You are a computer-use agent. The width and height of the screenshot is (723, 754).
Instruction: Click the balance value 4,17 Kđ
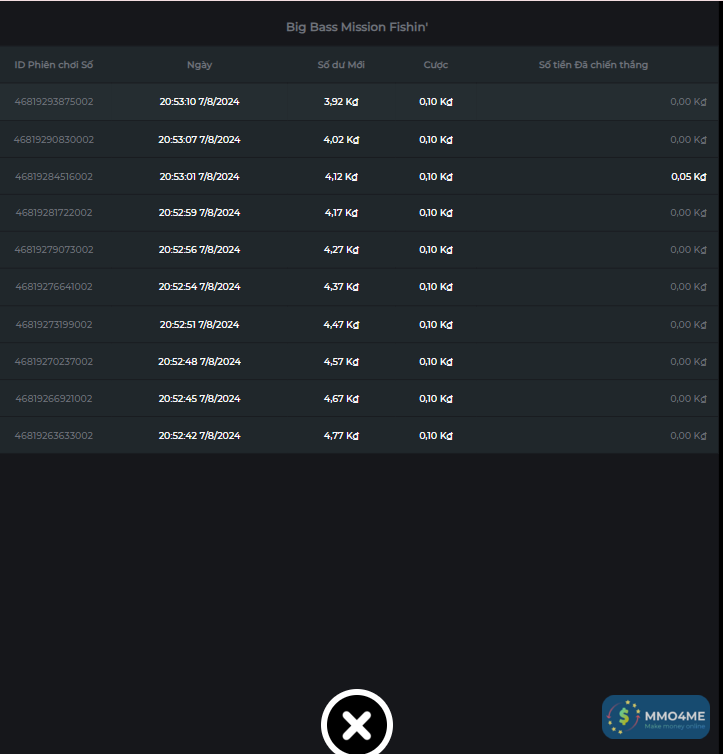click(341, 213)
